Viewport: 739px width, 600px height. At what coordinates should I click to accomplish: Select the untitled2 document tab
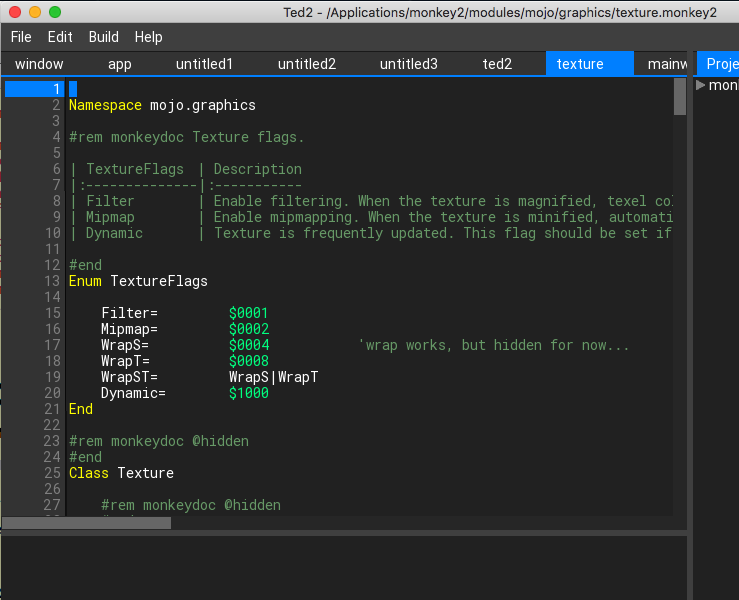point(306,64)
